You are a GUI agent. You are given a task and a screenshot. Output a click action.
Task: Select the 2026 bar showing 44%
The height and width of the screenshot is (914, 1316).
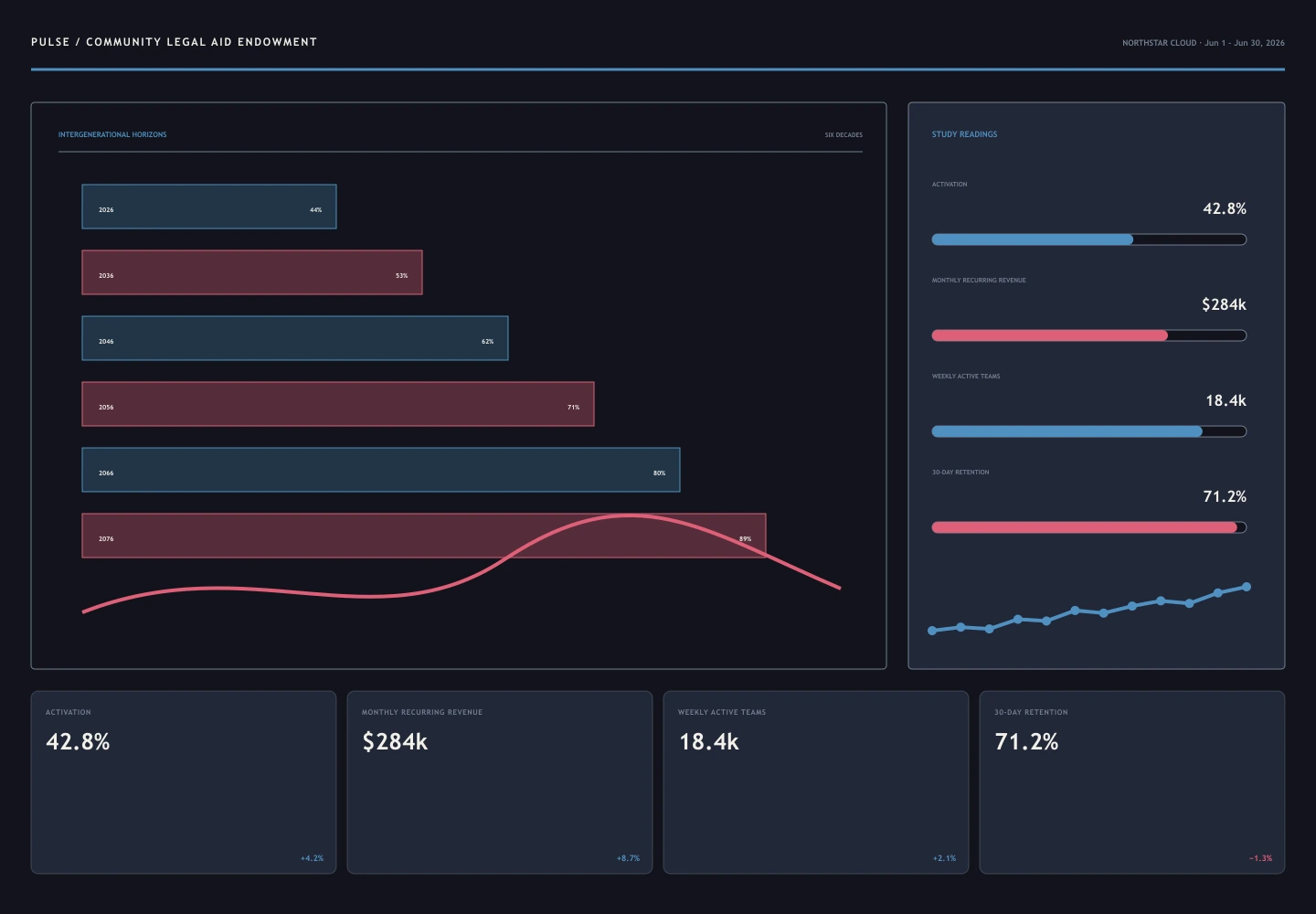point(209,207)
